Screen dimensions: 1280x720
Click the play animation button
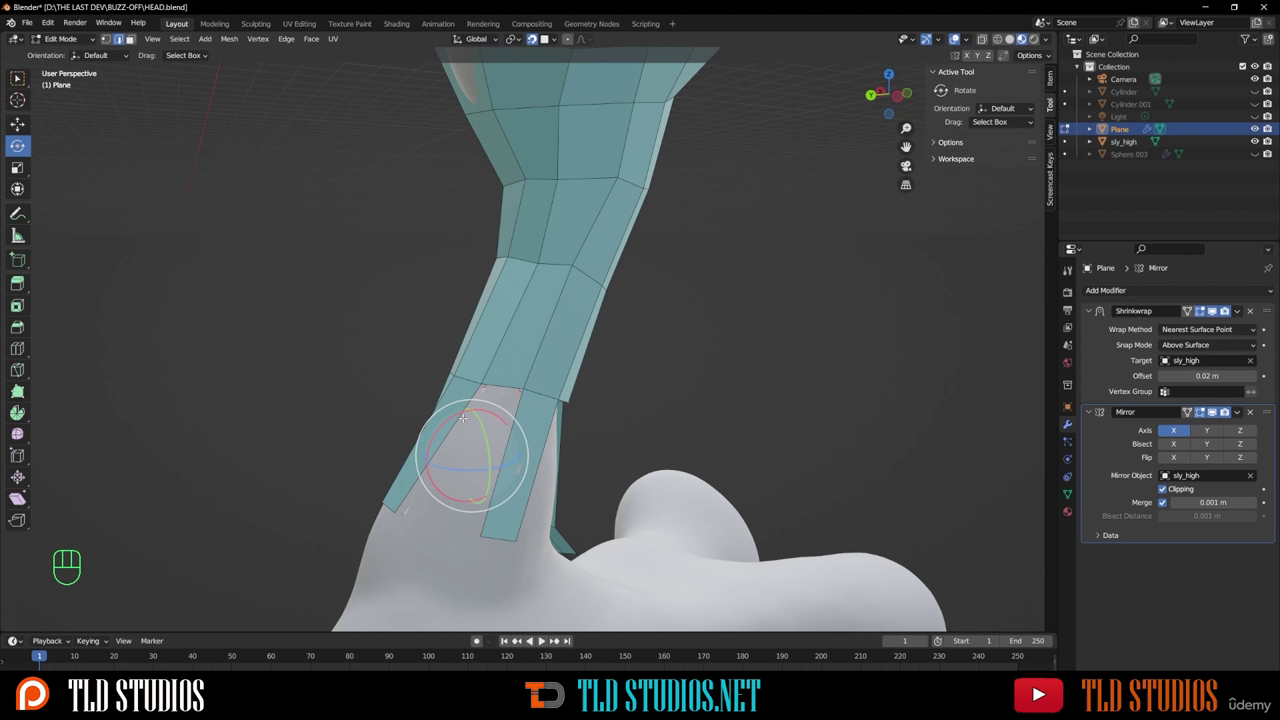tap(541, 641)
